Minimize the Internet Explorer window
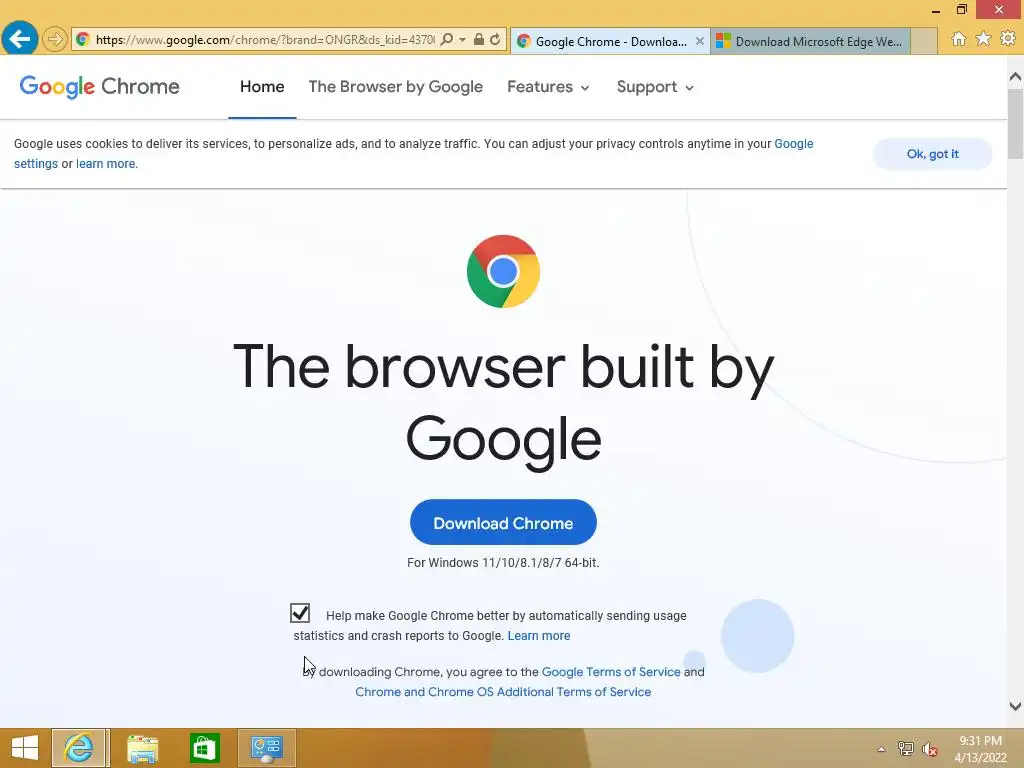This screenshot has width=1024, height=768. click(935, 10)
